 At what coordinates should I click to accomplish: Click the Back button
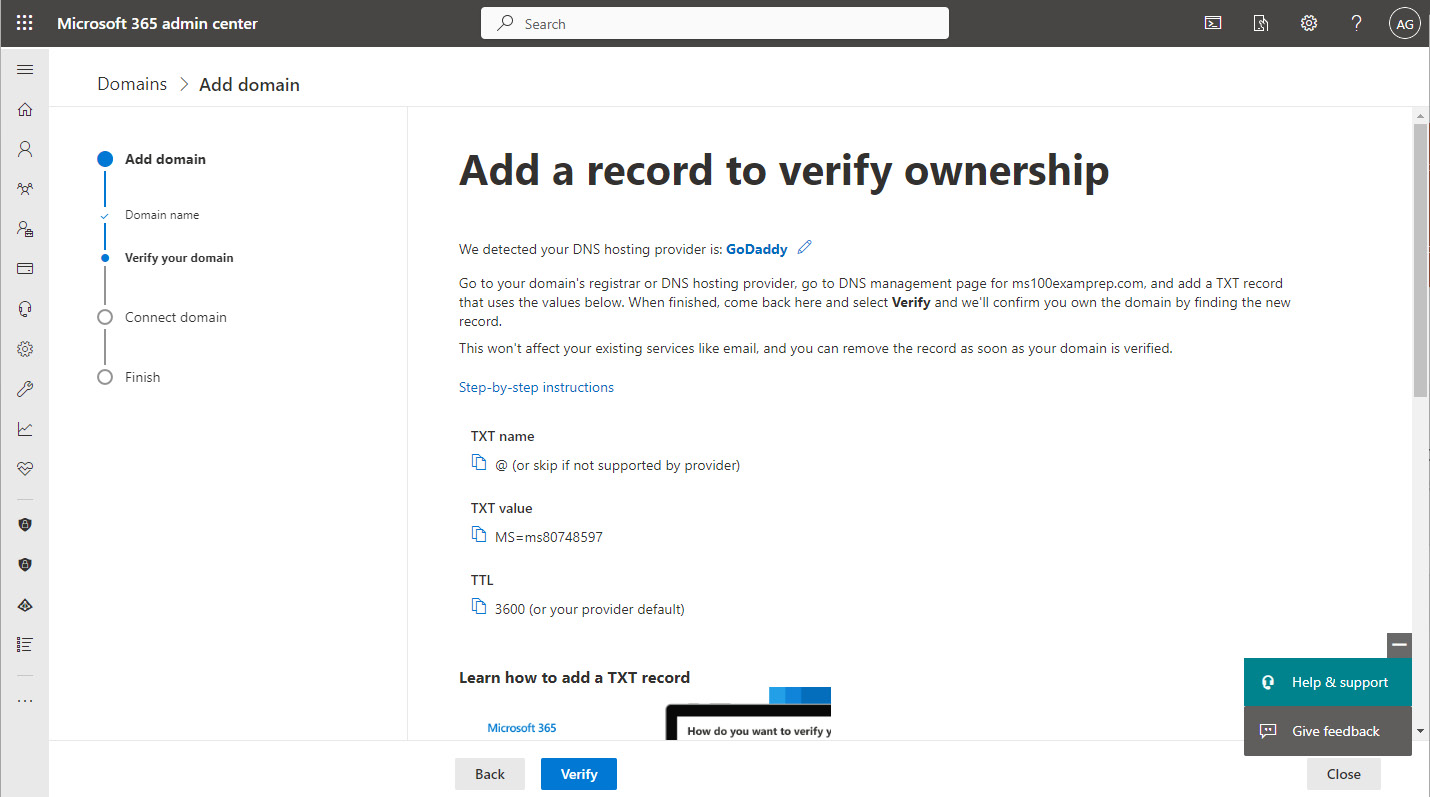click(490, 774)
